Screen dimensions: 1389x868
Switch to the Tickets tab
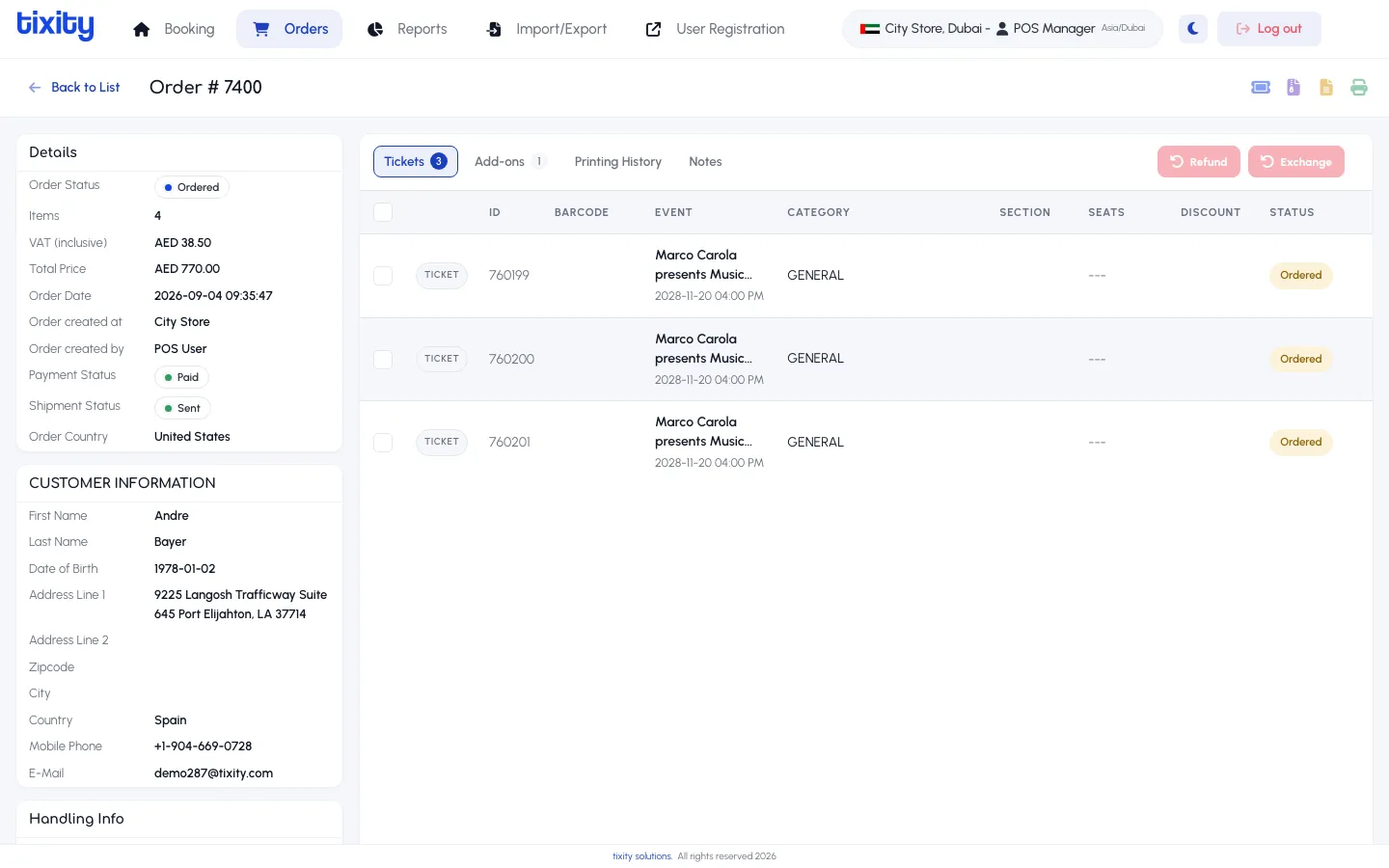point(416,162)
